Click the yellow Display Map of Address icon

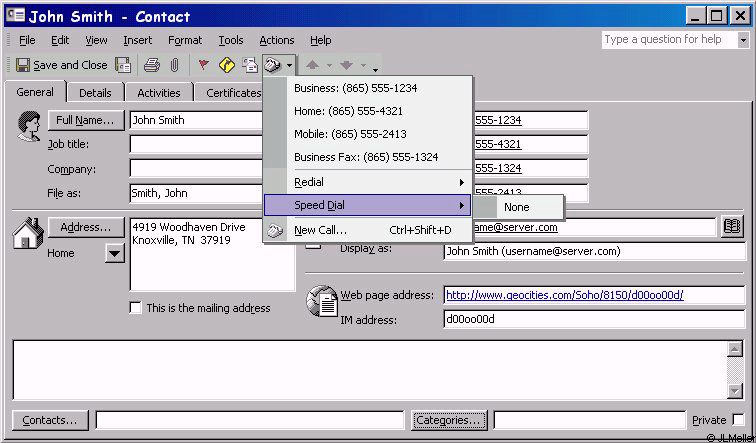pyautogui.click(x=227, y=65)
